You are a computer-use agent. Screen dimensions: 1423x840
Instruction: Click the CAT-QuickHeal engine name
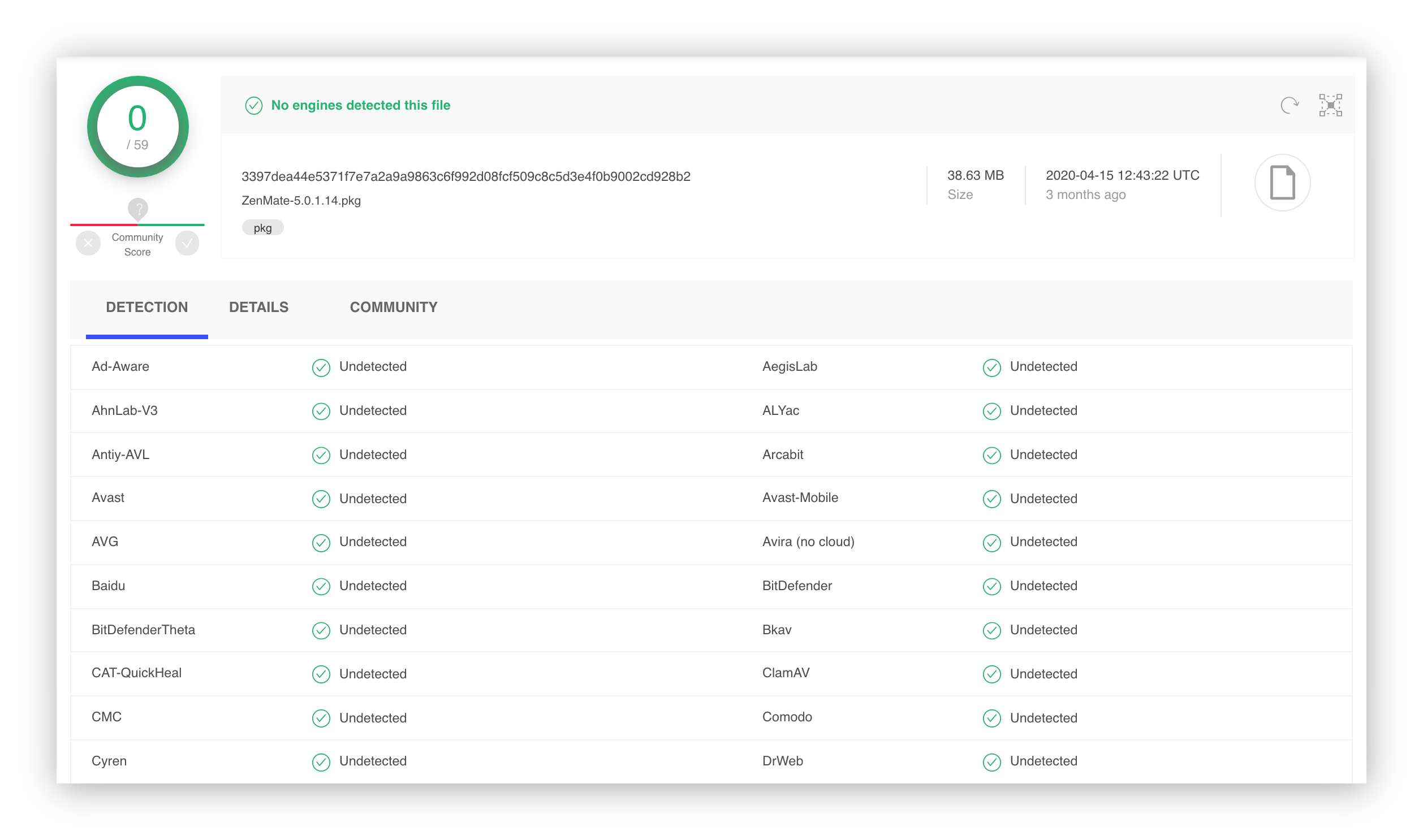pyautogui.click(x=136, y=673)
